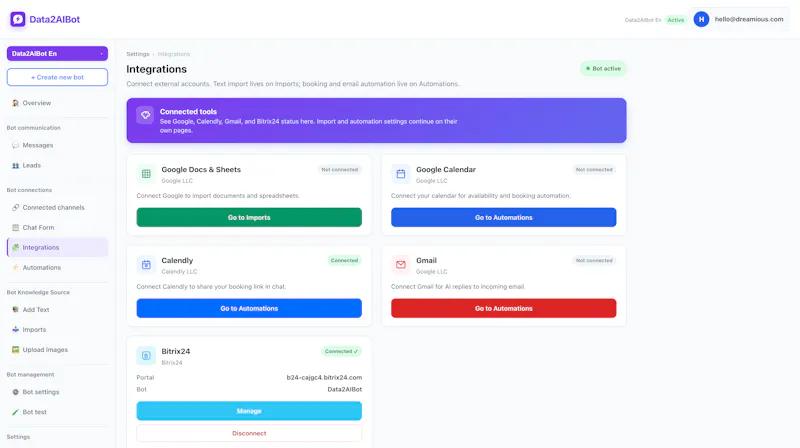This screenshot has height=448, width=800.
Task: Click the Connected tools banner icon
Action: click(x=145, y=115)
